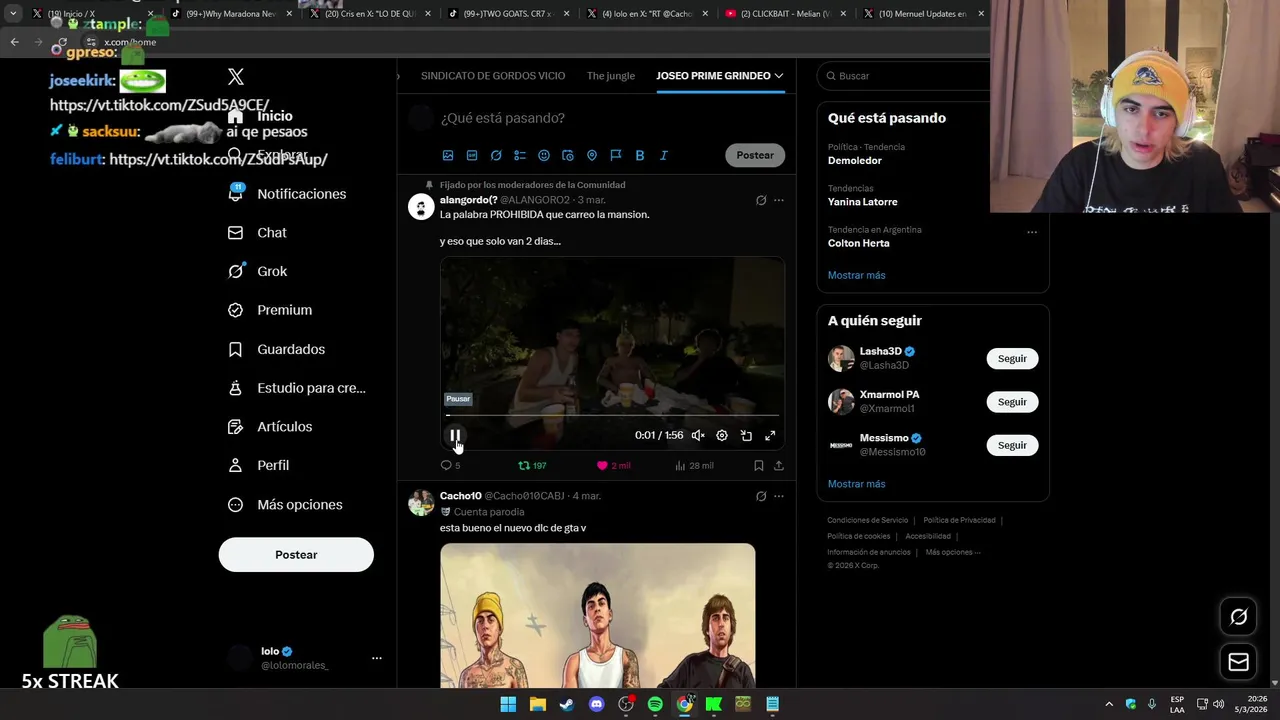This screenshot has height=720, width=1280.
Task: Open Spotify from the taskbar
Action: 655,704
